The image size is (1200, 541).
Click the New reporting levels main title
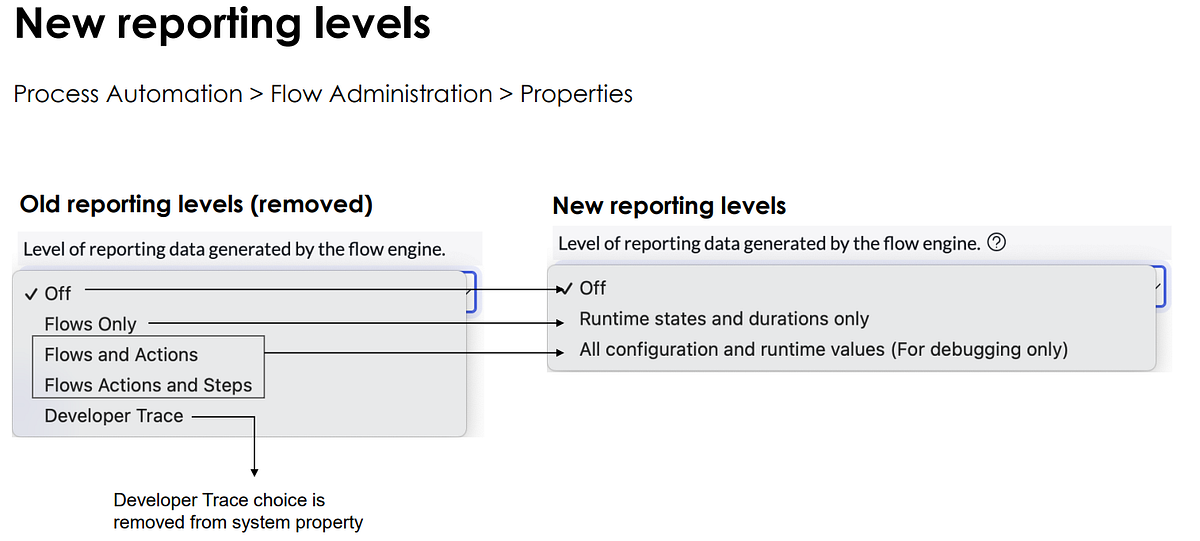click(x=222, y=25)
